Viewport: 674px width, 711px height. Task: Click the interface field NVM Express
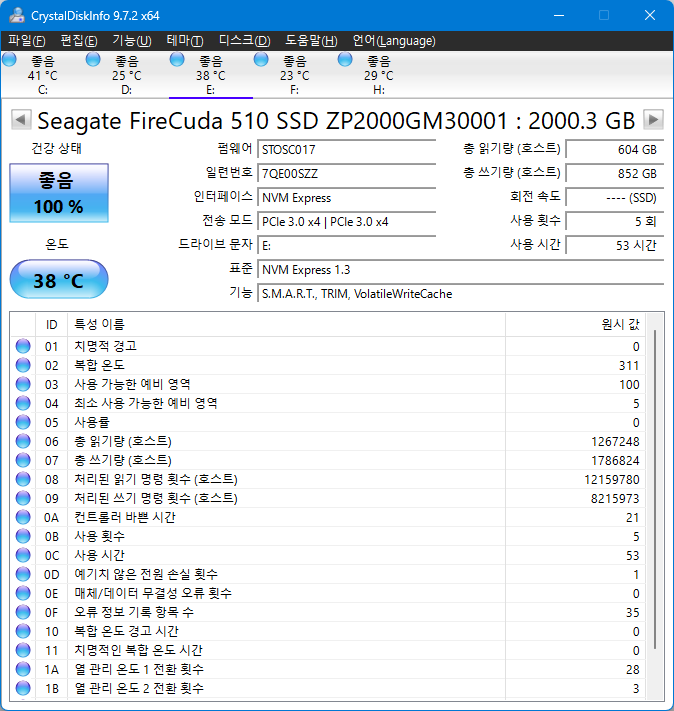click(347, 198)
